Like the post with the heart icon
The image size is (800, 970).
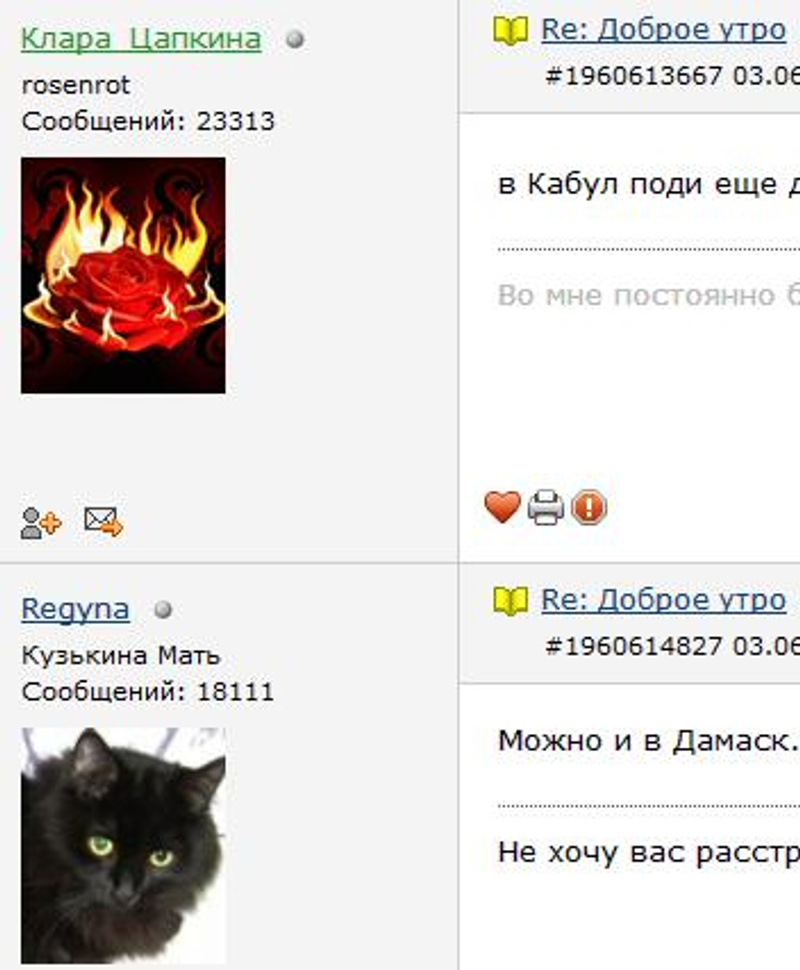[x=502, y=507]
